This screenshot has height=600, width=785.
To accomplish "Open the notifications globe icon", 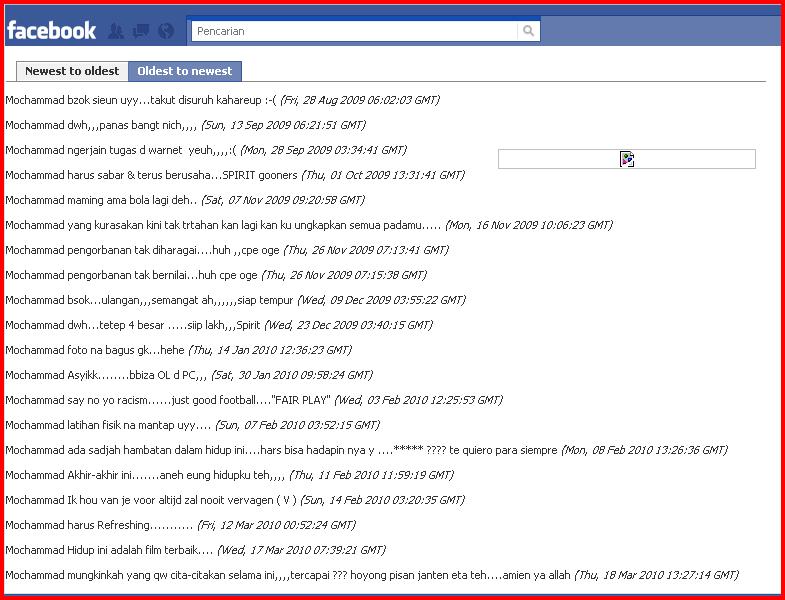I will [166, 31].
